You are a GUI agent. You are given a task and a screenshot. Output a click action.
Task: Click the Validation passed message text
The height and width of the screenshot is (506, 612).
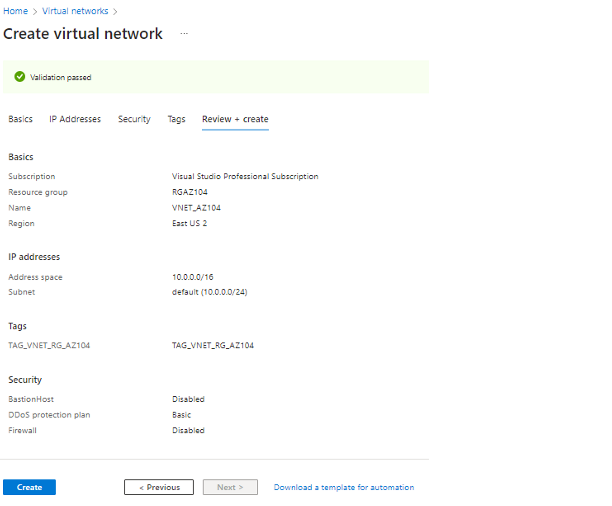60,77
